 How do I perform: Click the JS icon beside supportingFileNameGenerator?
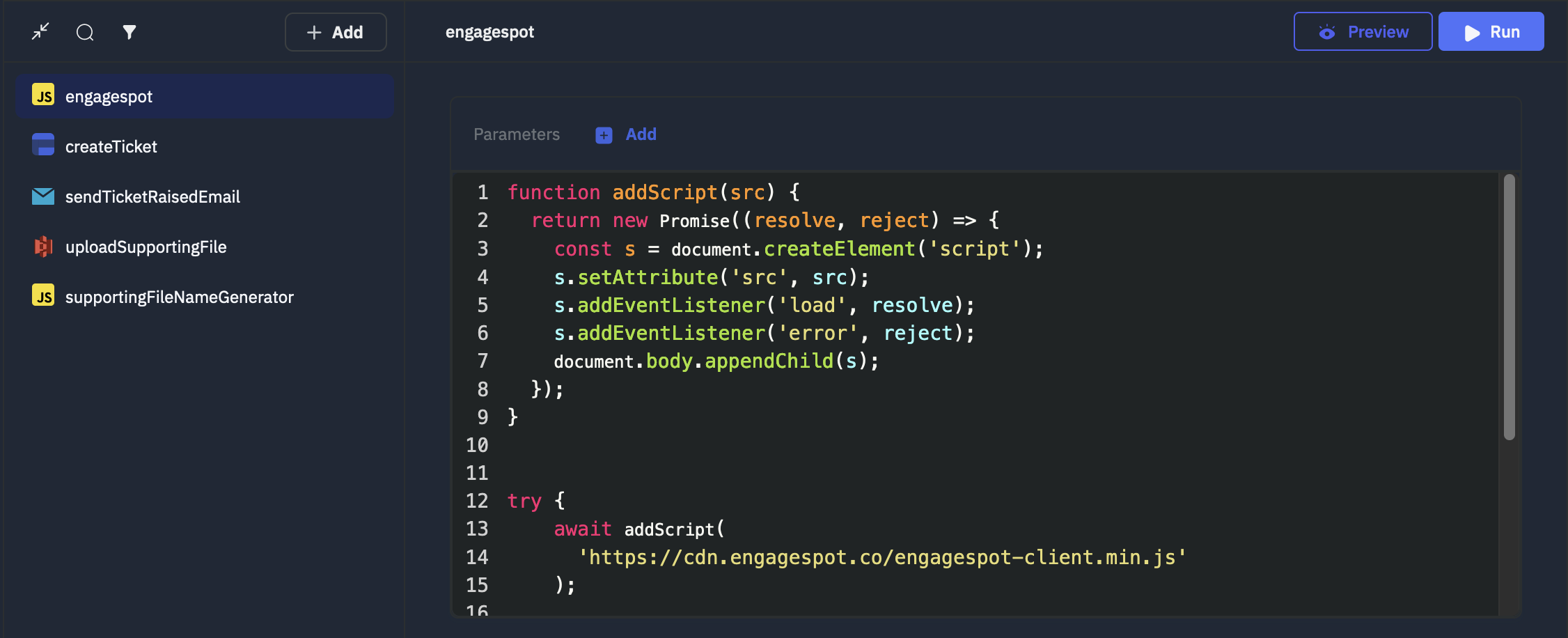click(x=43, y=295)
